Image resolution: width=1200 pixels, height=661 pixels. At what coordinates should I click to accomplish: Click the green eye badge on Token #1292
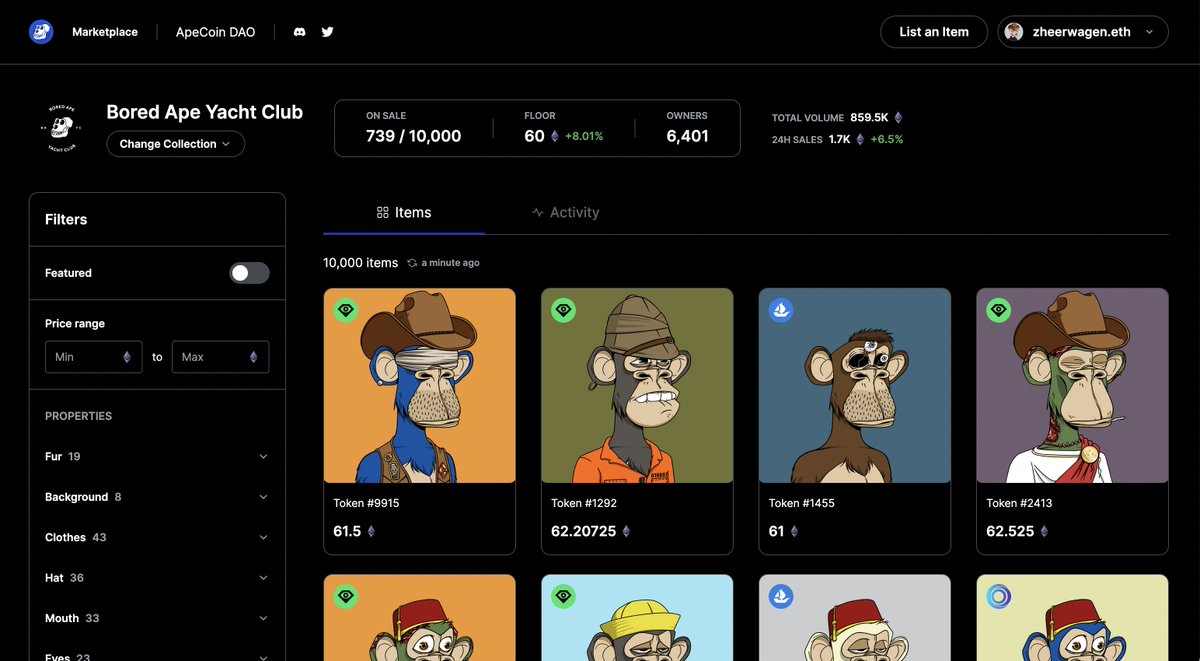[x=564, y=311]
